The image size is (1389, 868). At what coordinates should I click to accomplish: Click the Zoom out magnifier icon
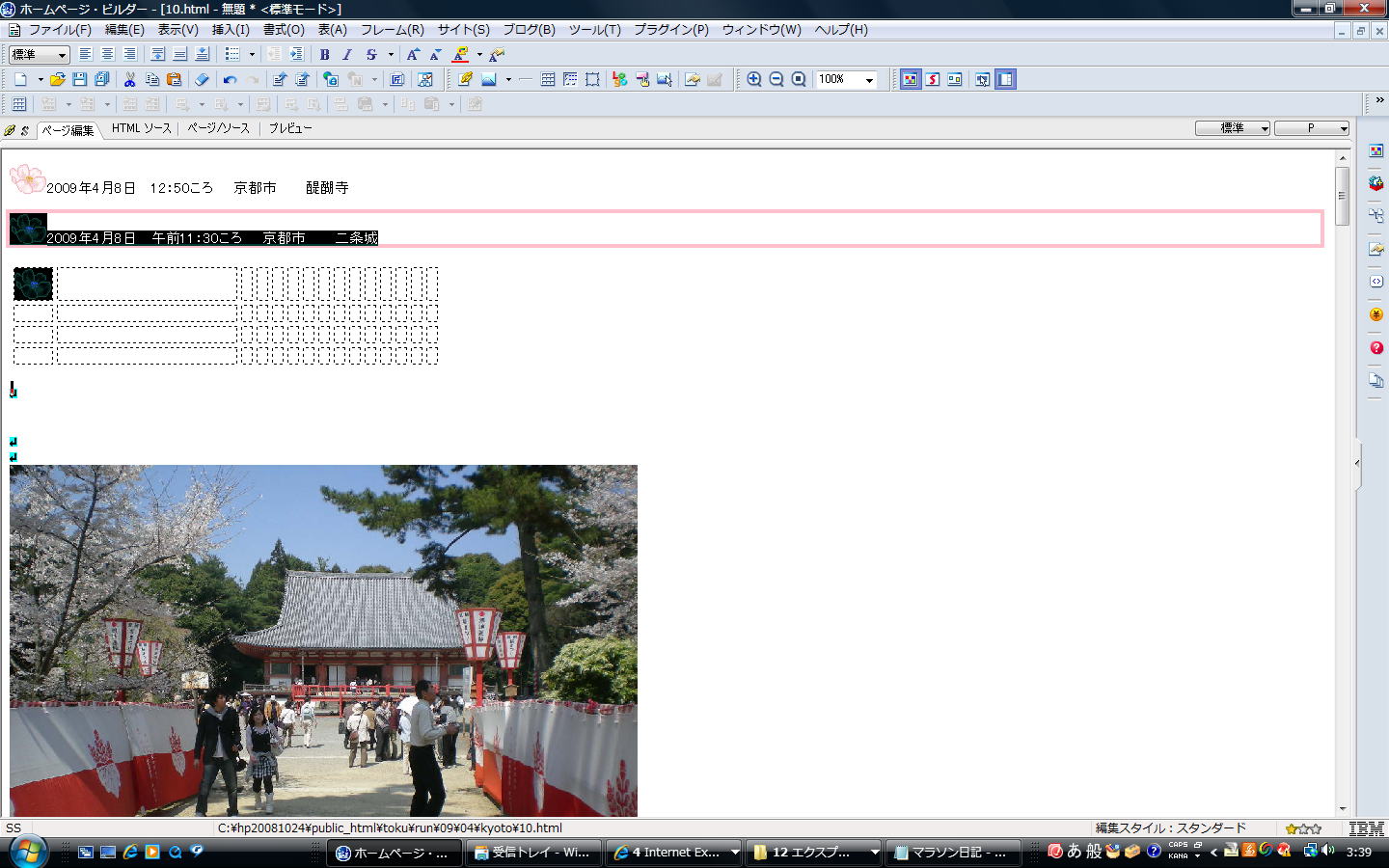coord(776,80)
